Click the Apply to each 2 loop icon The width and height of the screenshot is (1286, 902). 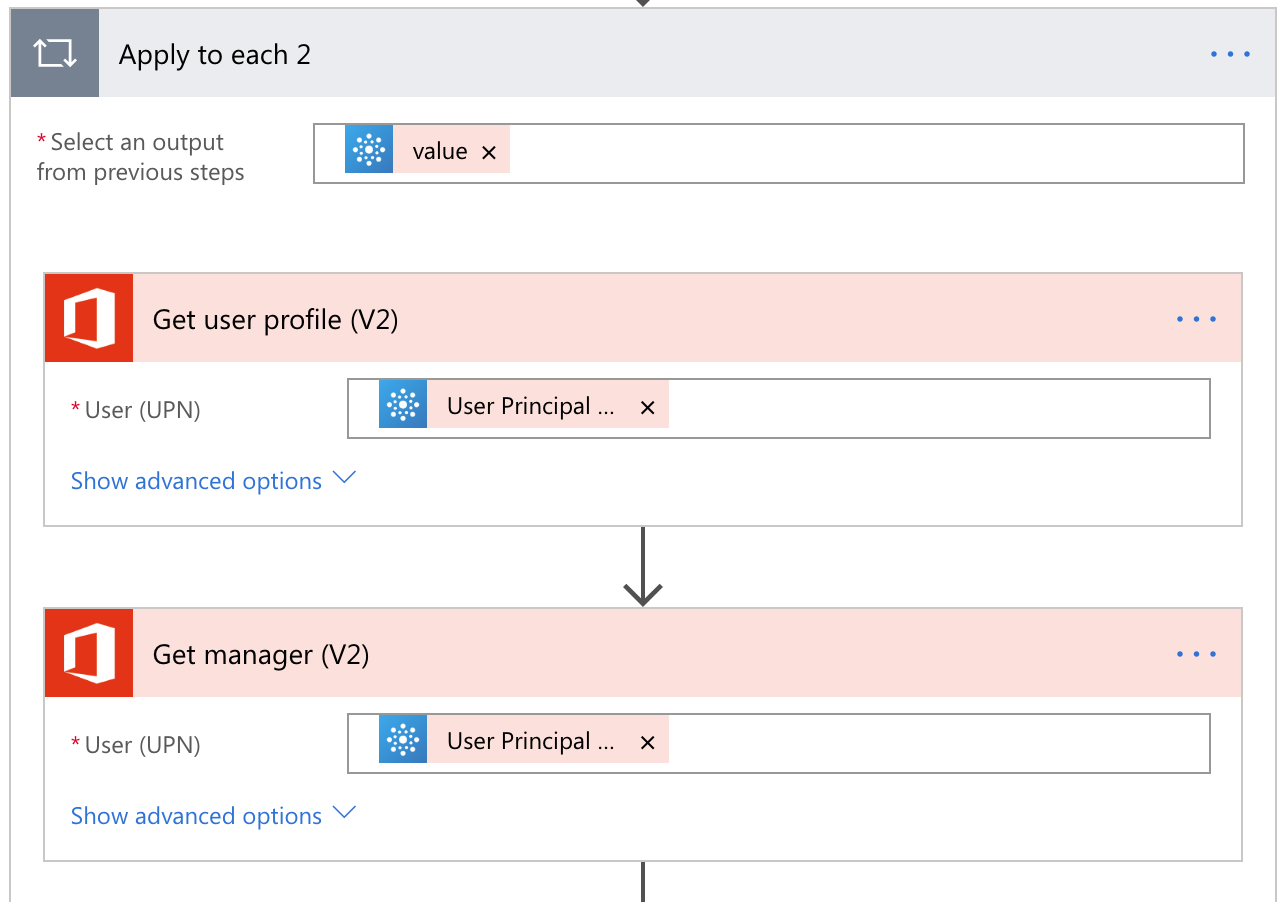[x=55, y=54]
